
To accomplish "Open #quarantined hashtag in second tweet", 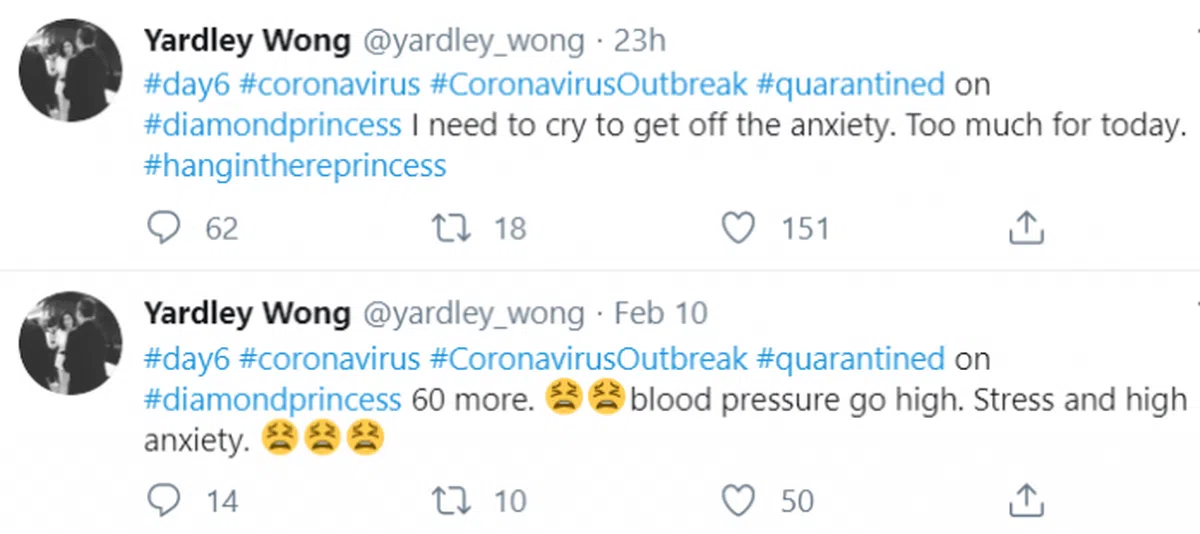I will pyautogui.click(x=850, y=357).
